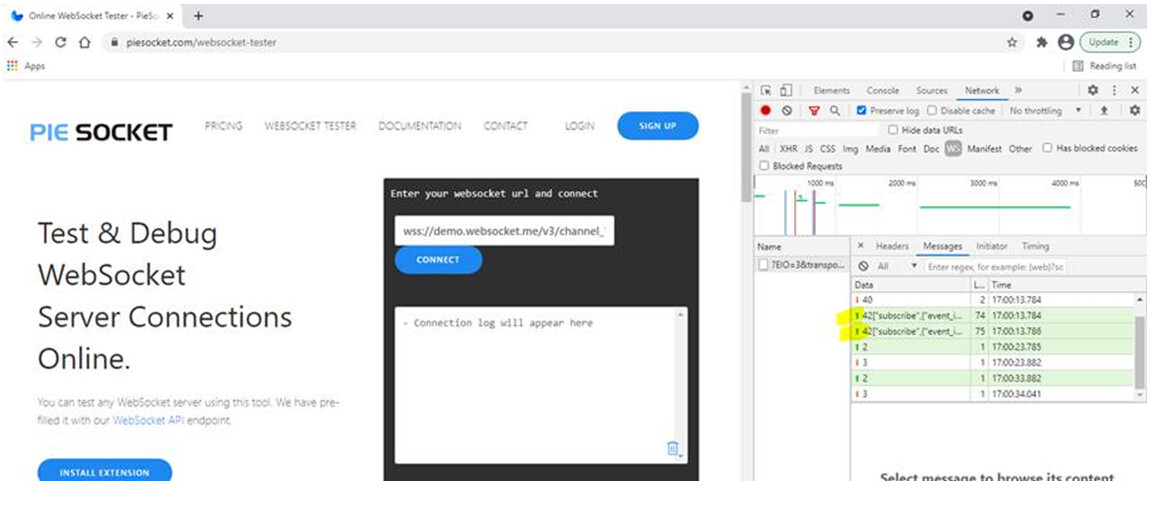The height and width of the screenshot is (509, 1157).
Task: Open the DevTools three-dot customize menu
Action: point(1114,90)
